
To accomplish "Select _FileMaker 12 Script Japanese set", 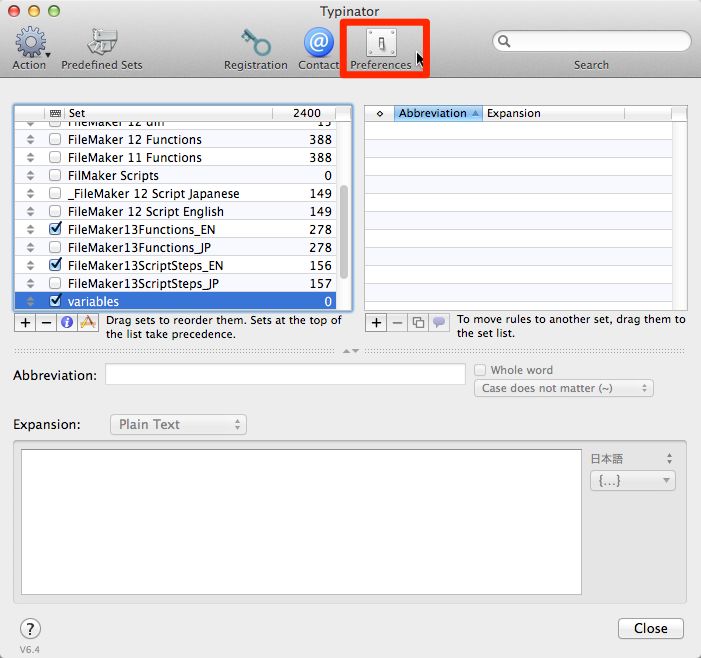I will coord(175,194).
